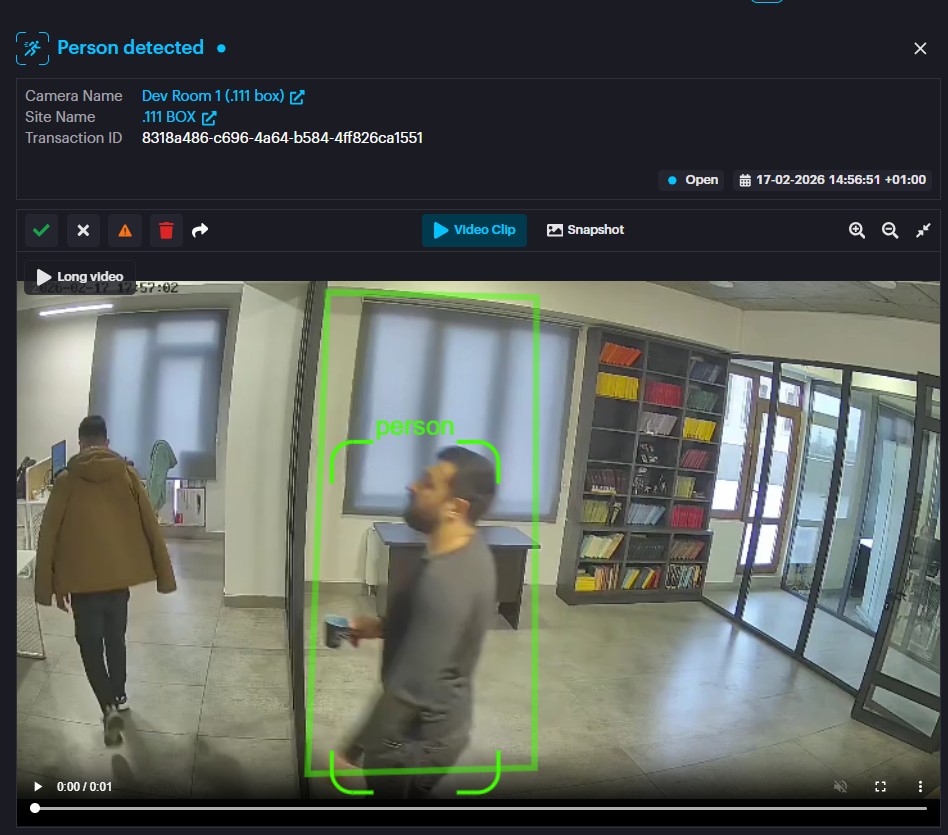Click the orange warning triangle icon
This screenshot has height=835, width=948.
point(125,230)
